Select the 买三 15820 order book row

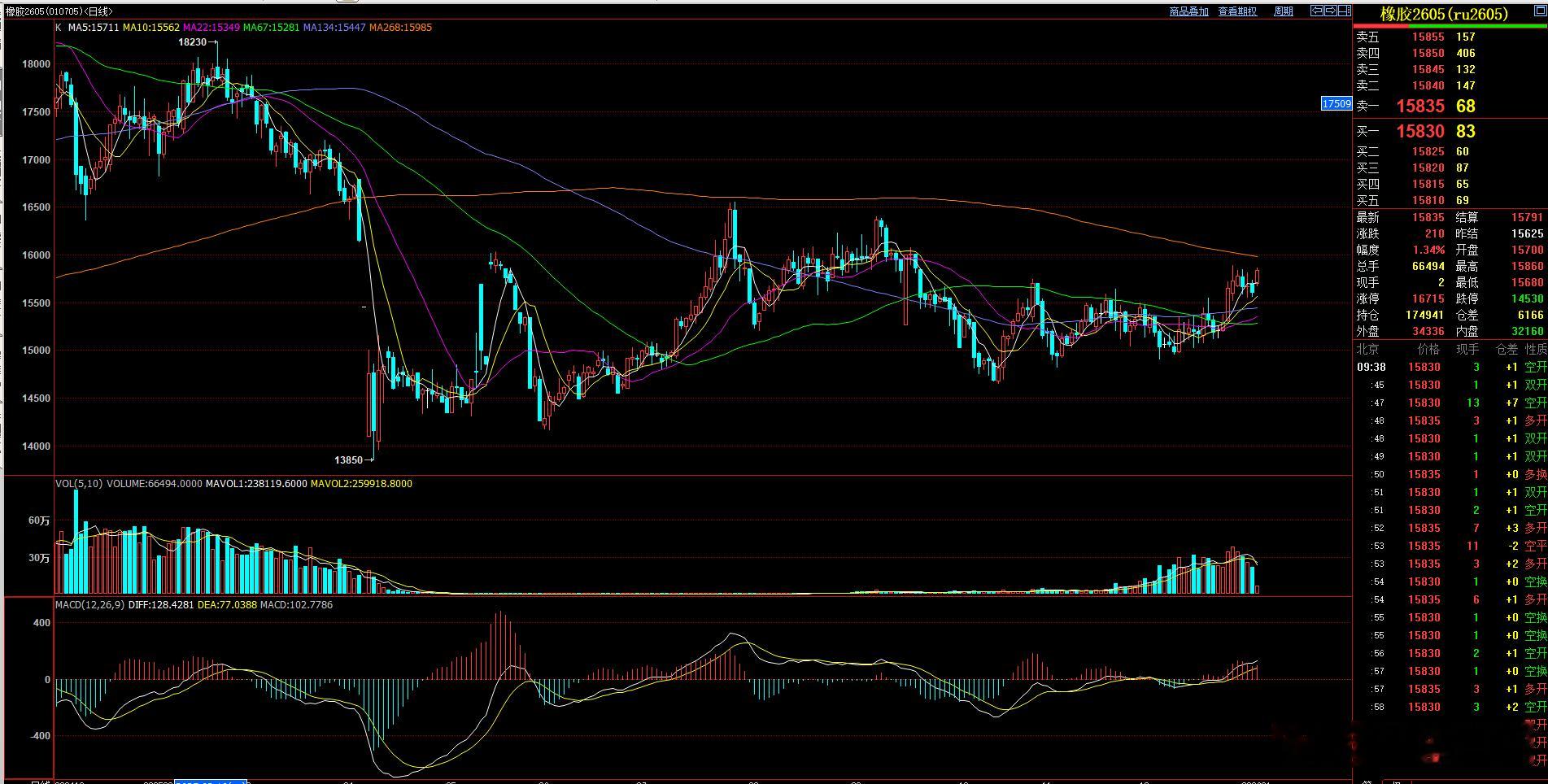click(1450, 168)
